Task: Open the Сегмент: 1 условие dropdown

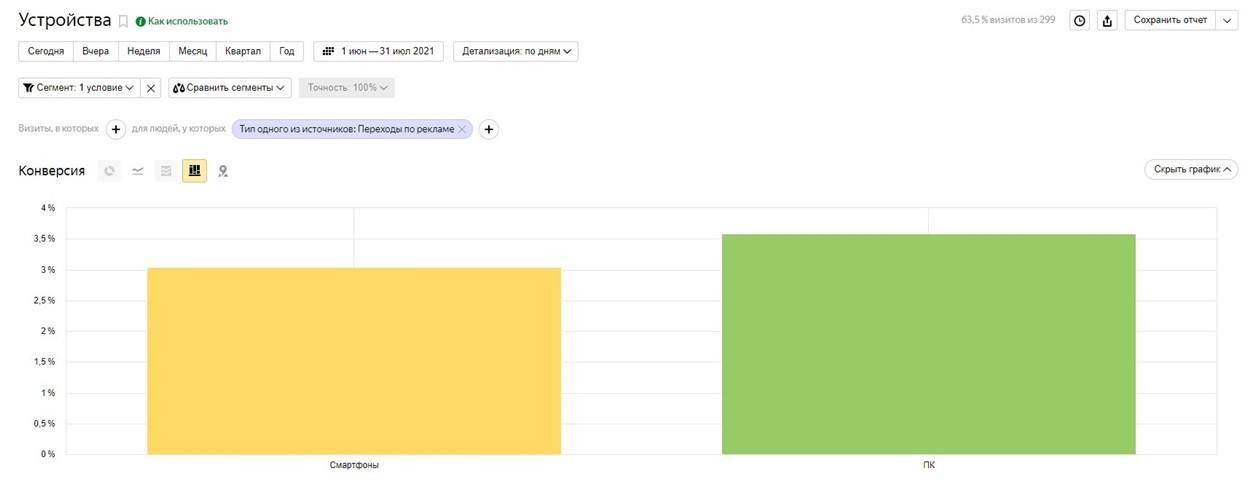Action: (x=79, y=88)
